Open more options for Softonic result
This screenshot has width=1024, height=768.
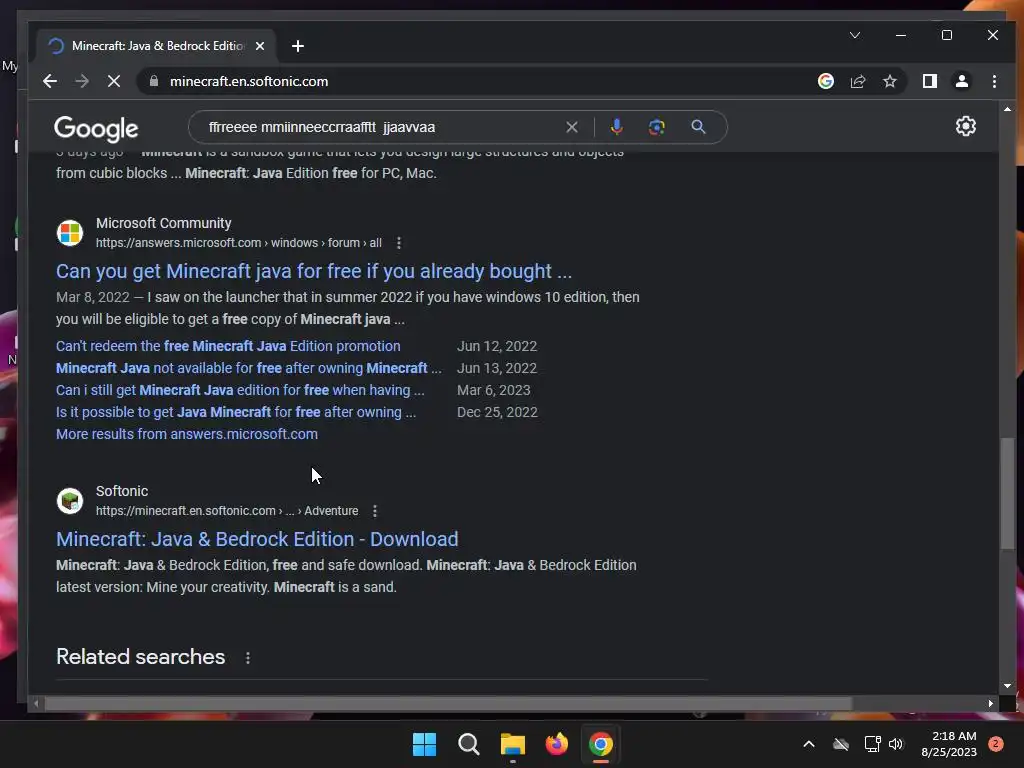tap(374, 511)
